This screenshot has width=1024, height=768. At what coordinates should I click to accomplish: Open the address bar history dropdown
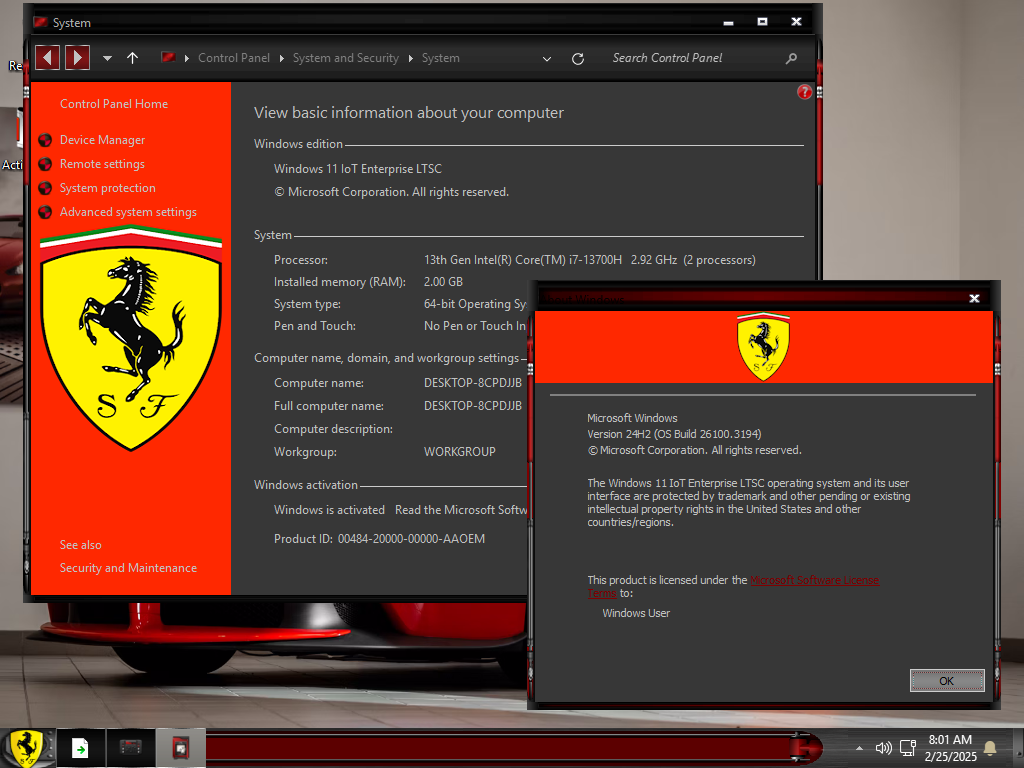click(x=547, y=58)
